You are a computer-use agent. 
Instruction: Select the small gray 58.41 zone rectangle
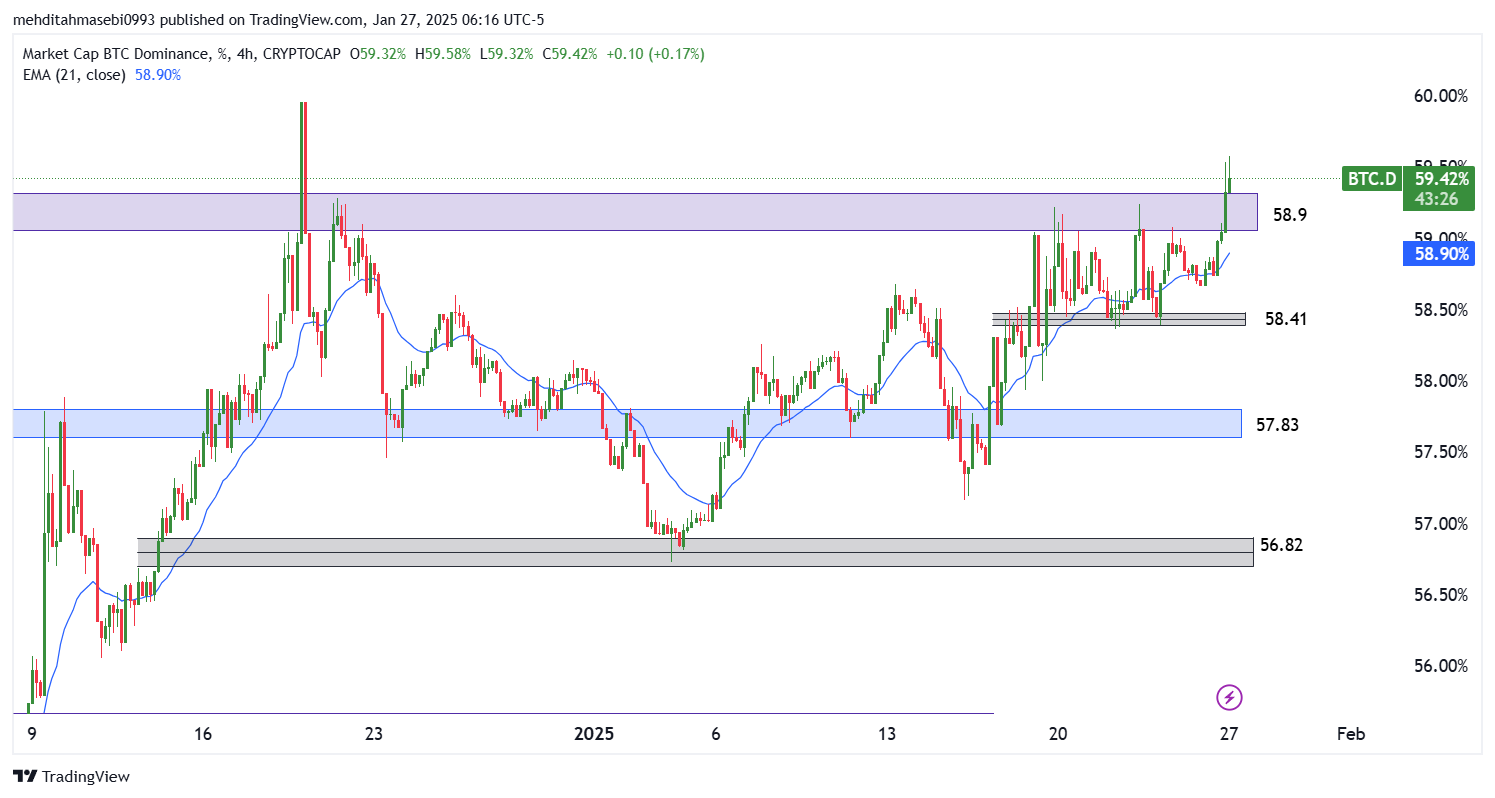(1119, 319)
